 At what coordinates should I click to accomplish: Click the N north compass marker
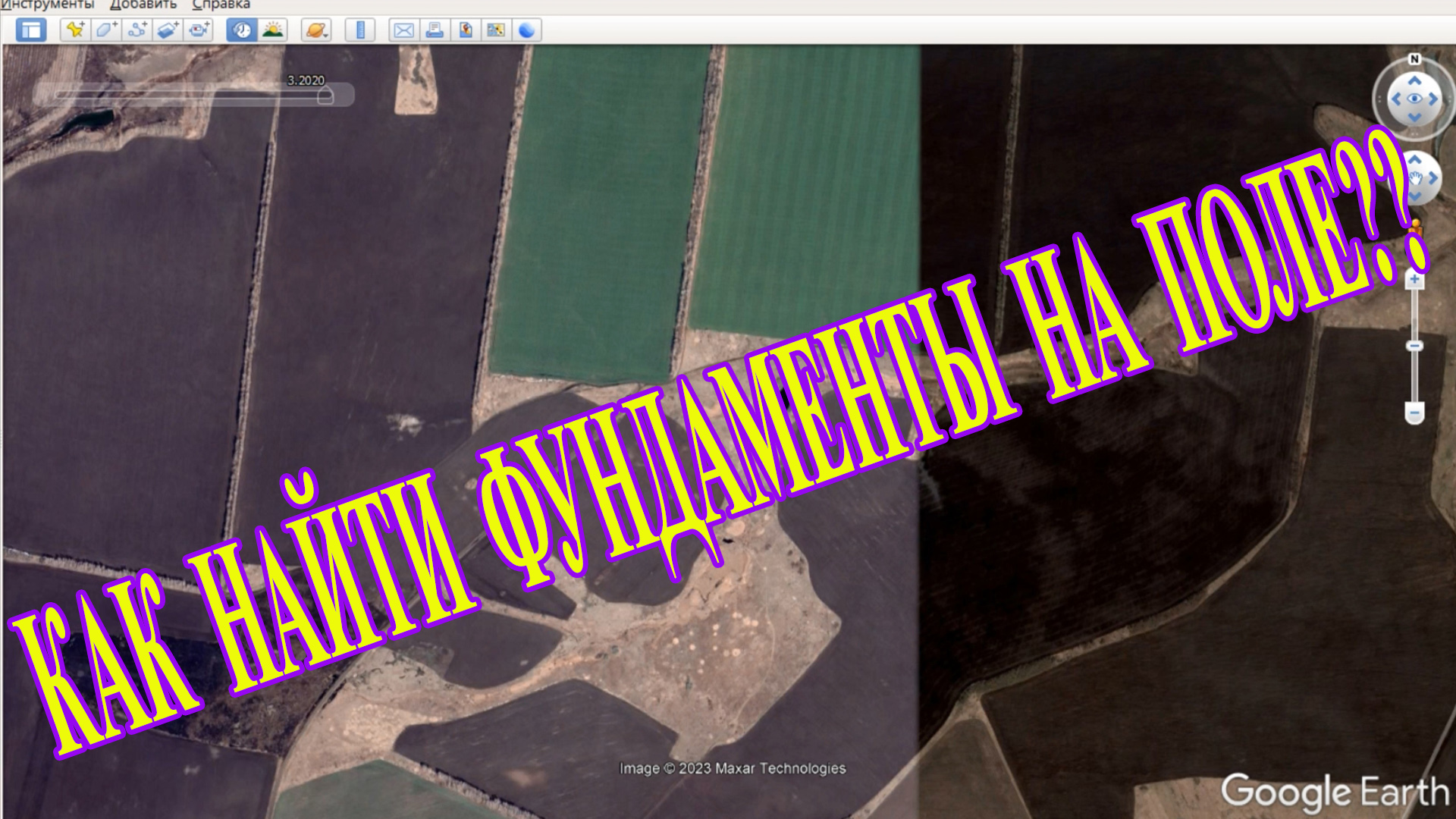pos(1414,59)
